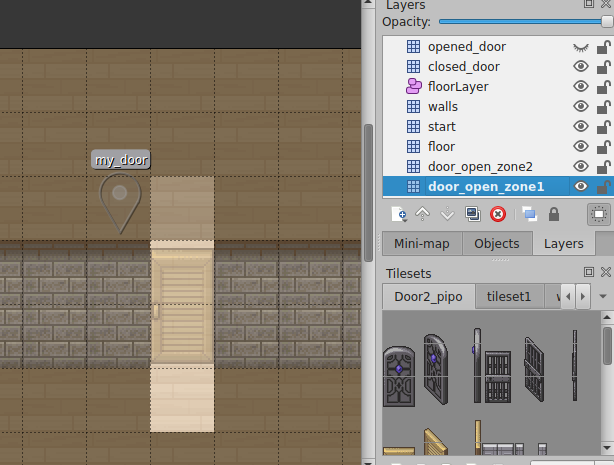Viewport: 614px width, 465px height.
Task: Raise the selected layer with up arrow
Action: tap(423, 214)
